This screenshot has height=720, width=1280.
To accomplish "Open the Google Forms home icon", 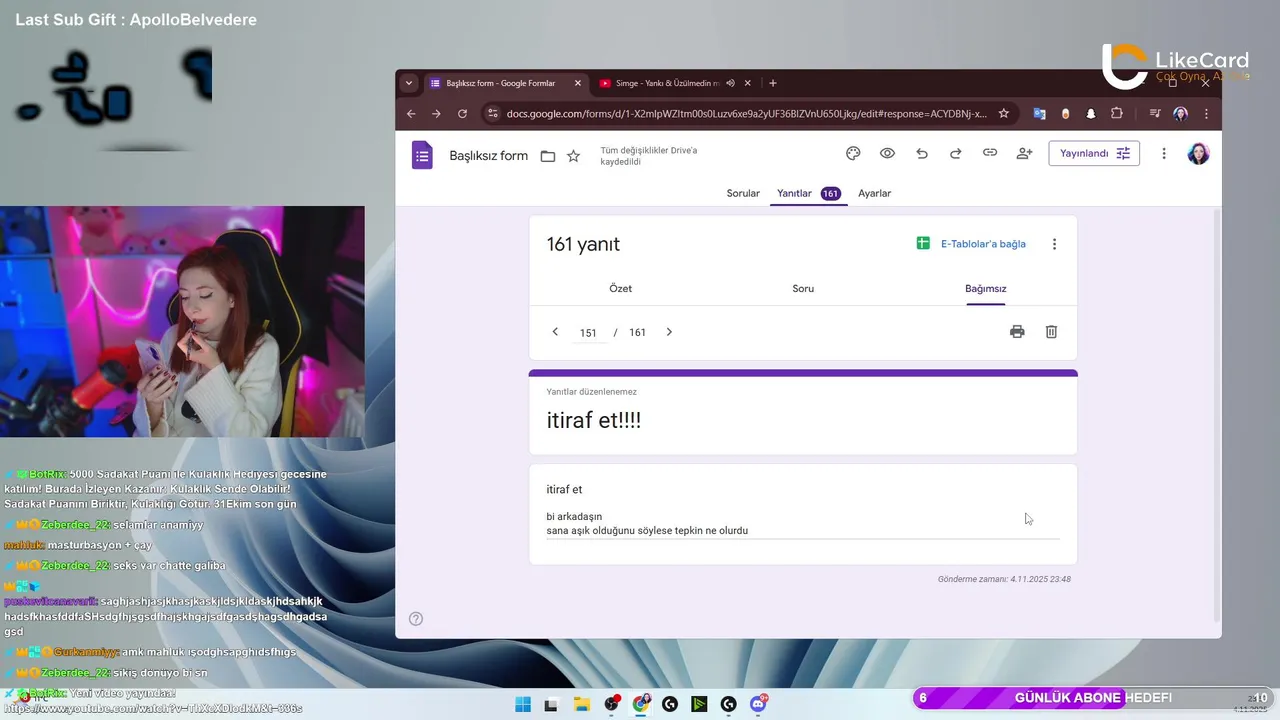I will pyautogui.click(x=423, y=155).
